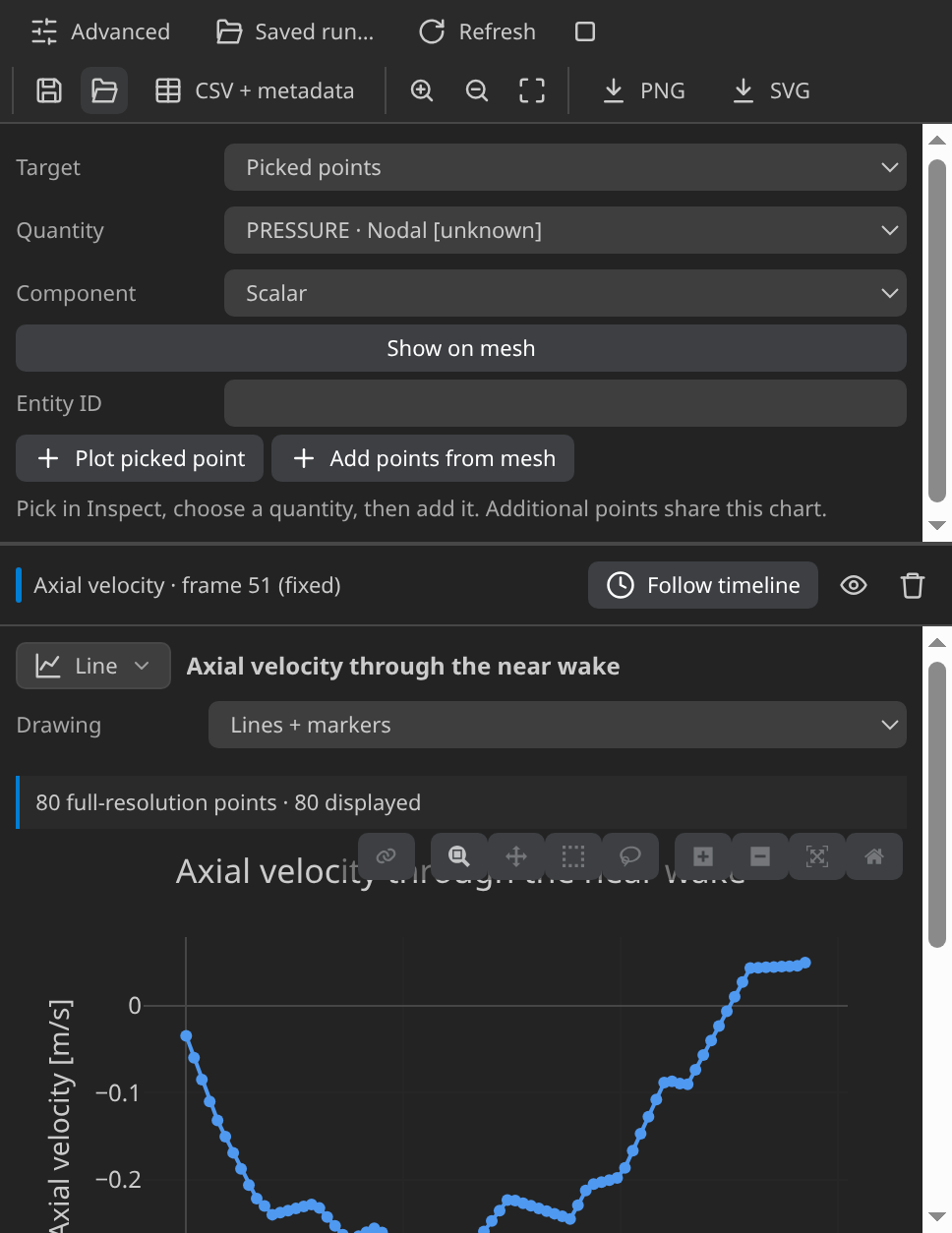Screen dimensions: 952x1233
Task: Click the fit-to-view brackets icon
Action: point(532,90)
